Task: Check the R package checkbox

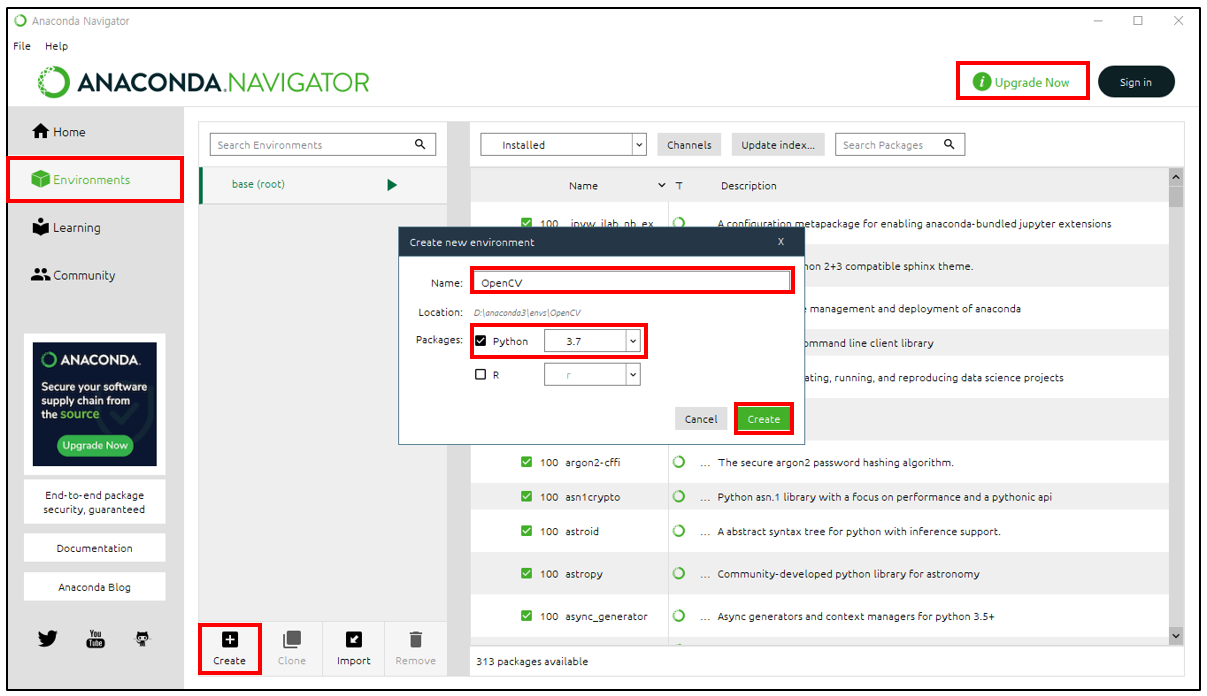Action: pyautogui.click(x=480, y=374)
